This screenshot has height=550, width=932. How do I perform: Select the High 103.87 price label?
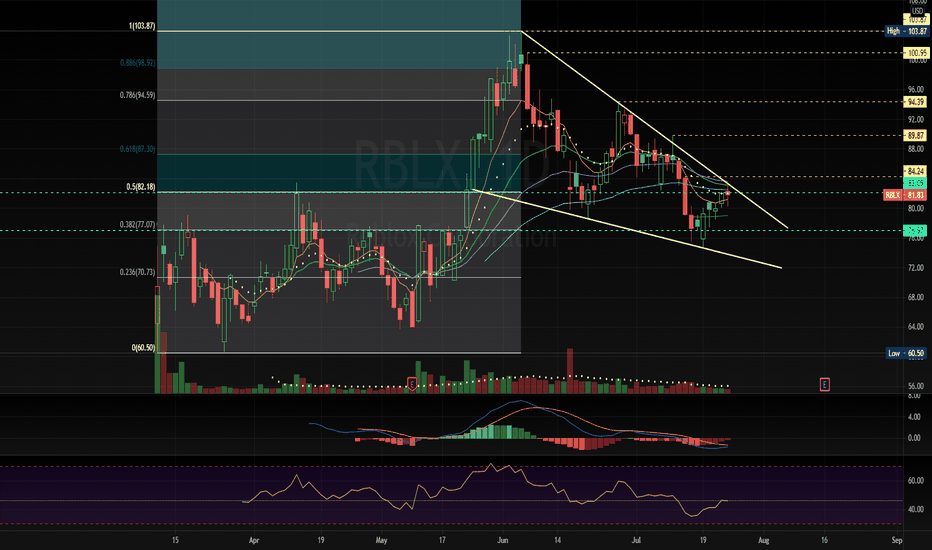pos(906,31)
